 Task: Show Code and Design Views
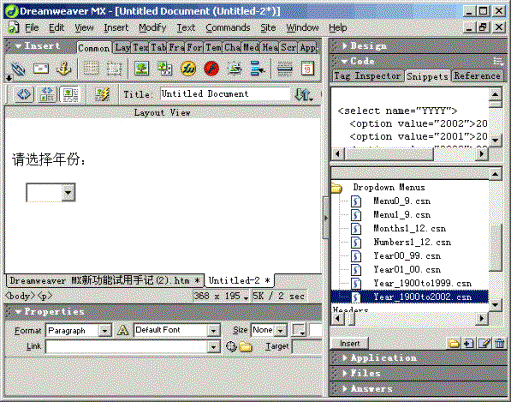tap(47, 94)
